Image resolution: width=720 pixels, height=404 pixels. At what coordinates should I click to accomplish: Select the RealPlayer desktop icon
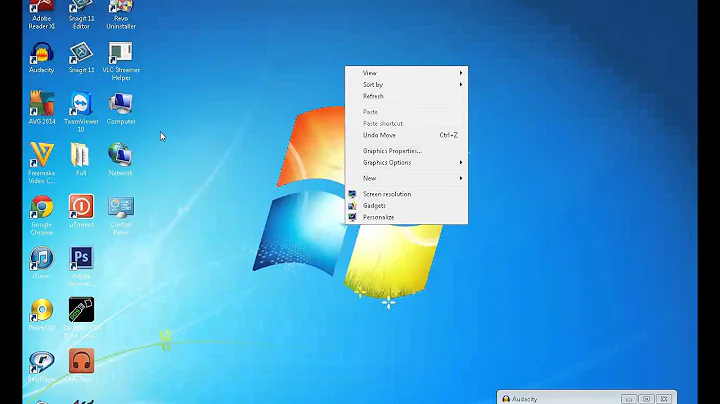(x=42, y=366)
